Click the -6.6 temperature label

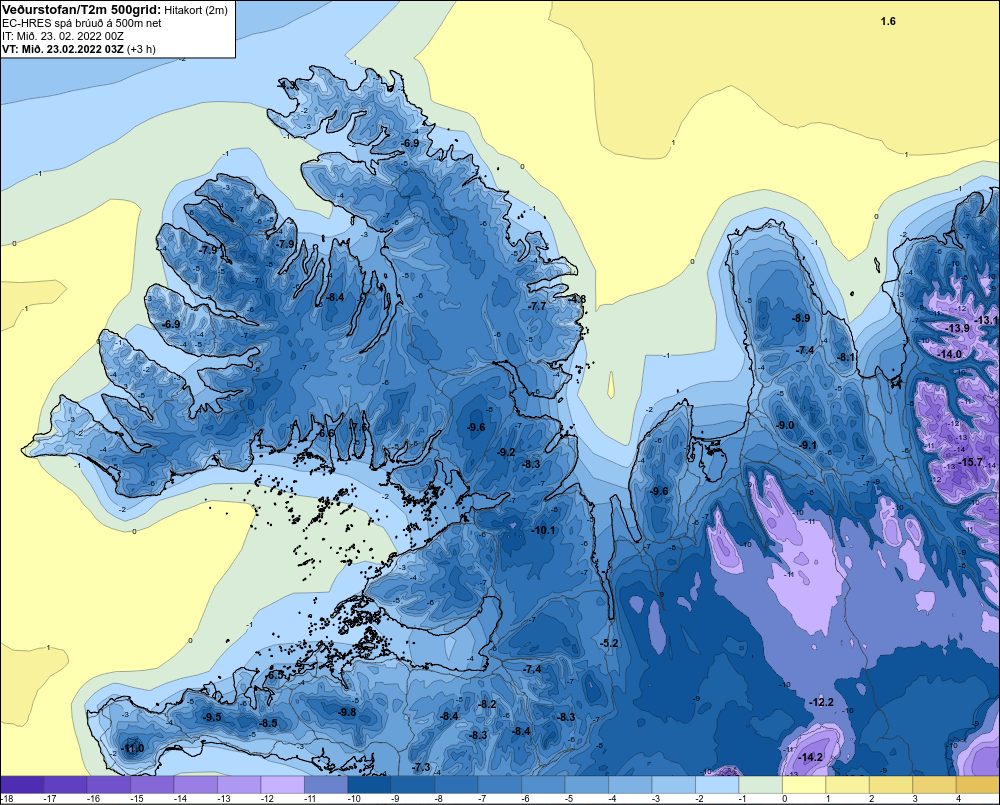pos(326,433)
